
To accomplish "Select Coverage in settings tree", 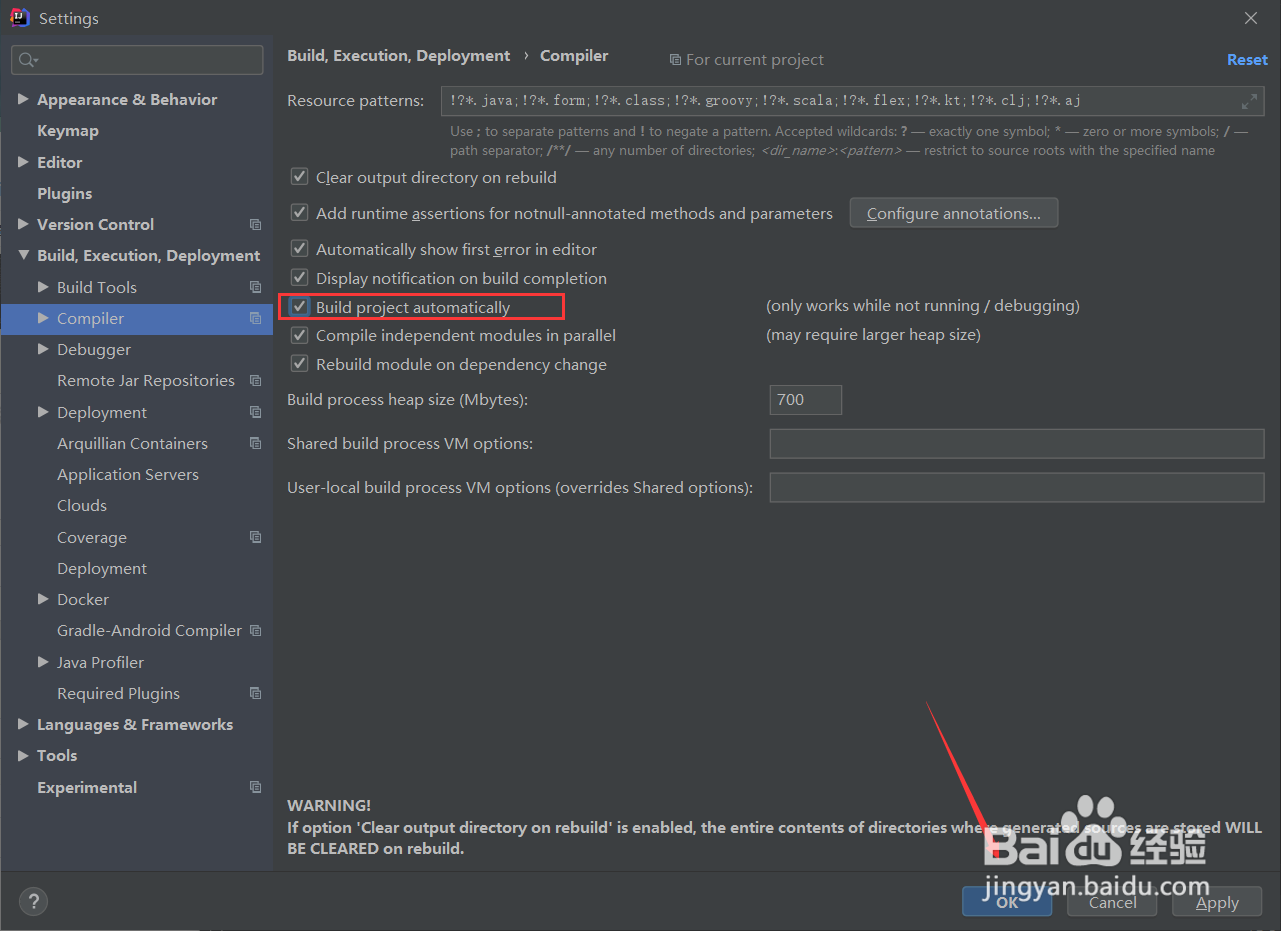I will [92, 538].
